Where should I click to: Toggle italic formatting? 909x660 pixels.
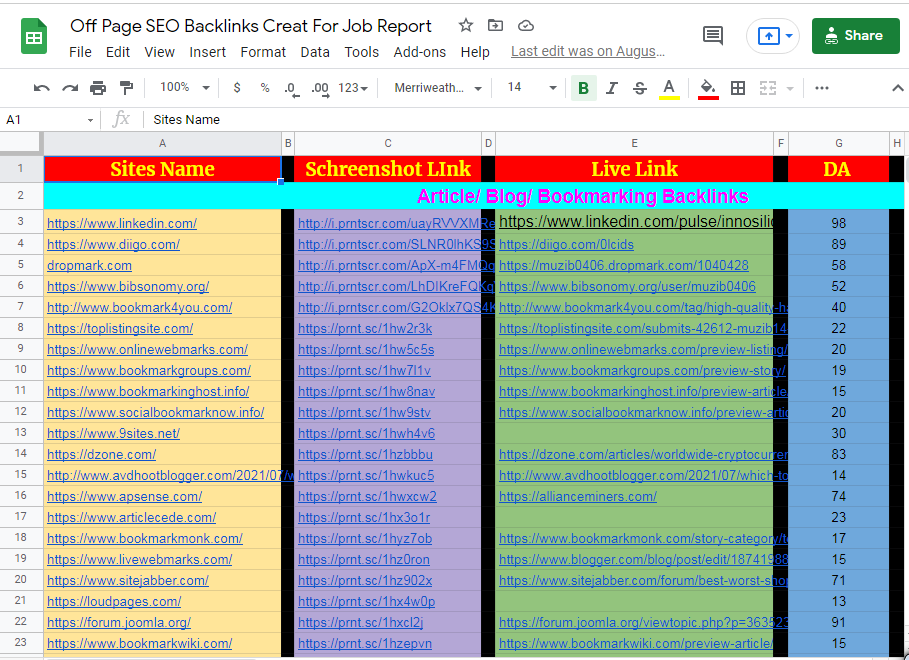click(x=611, y=88)
